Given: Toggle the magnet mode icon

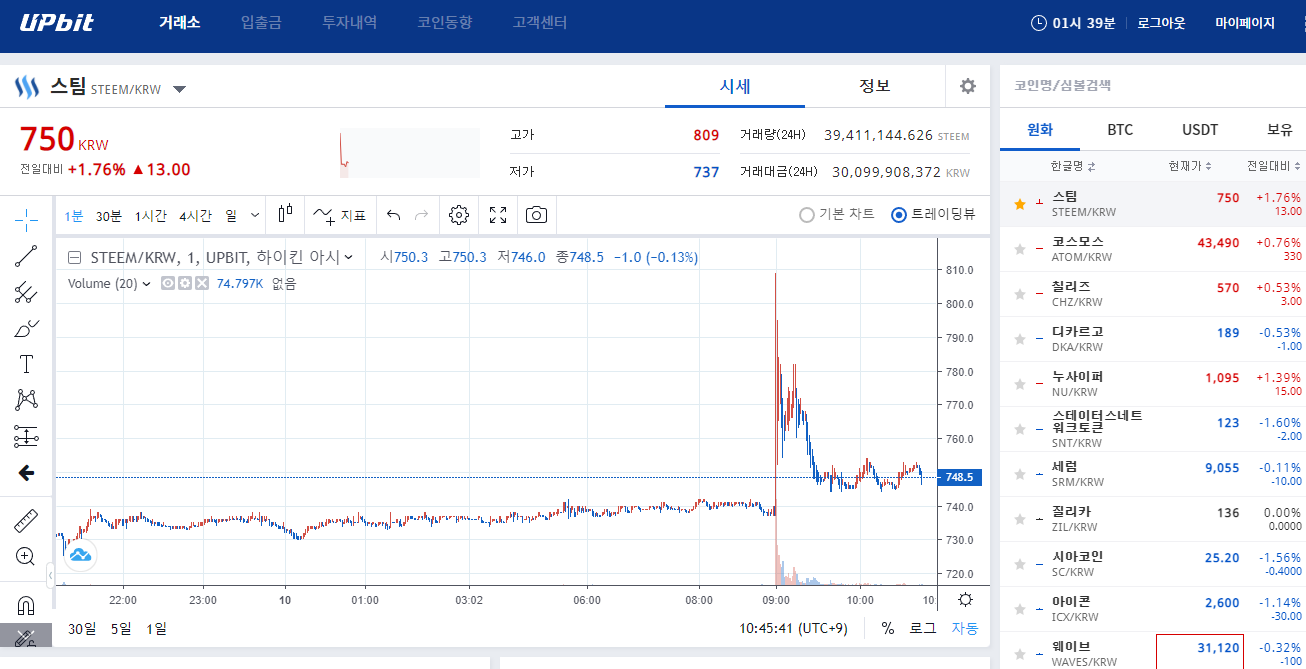Looking at the screenshot, I should pyautogui.click(x=26, y=605).
